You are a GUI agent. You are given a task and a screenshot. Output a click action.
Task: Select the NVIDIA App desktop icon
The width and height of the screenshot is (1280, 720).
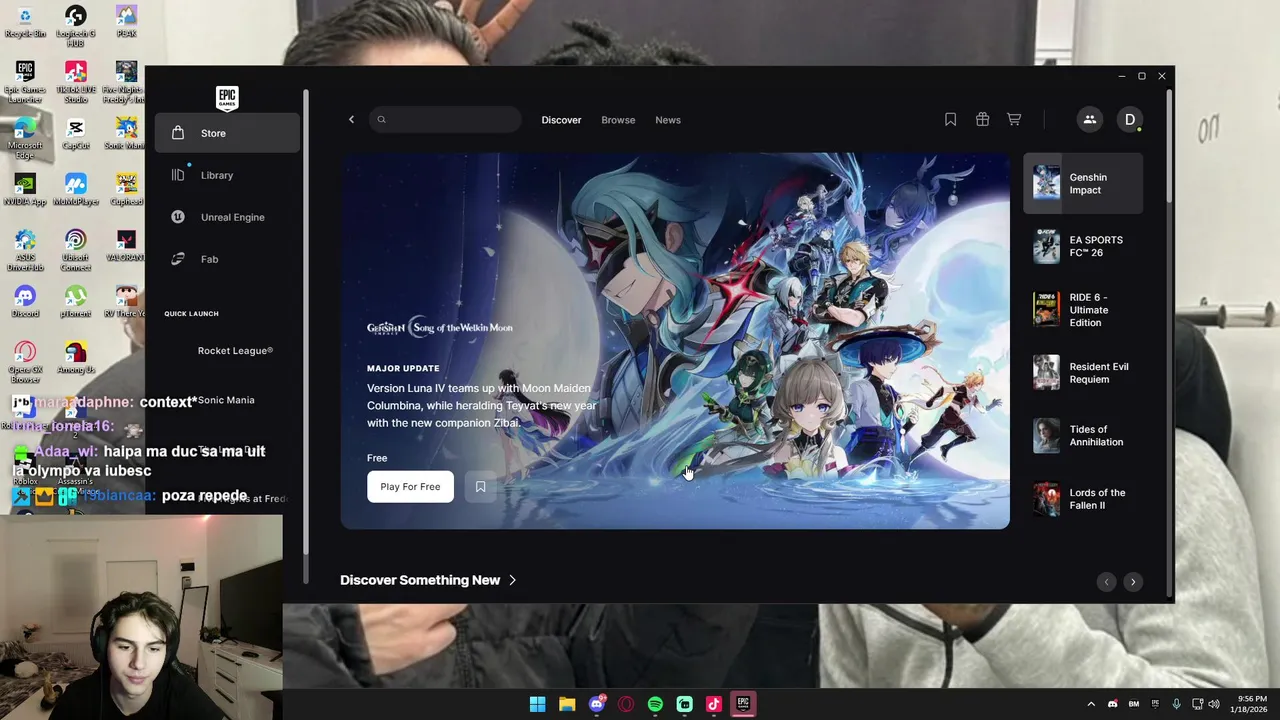tap(25, 190)
